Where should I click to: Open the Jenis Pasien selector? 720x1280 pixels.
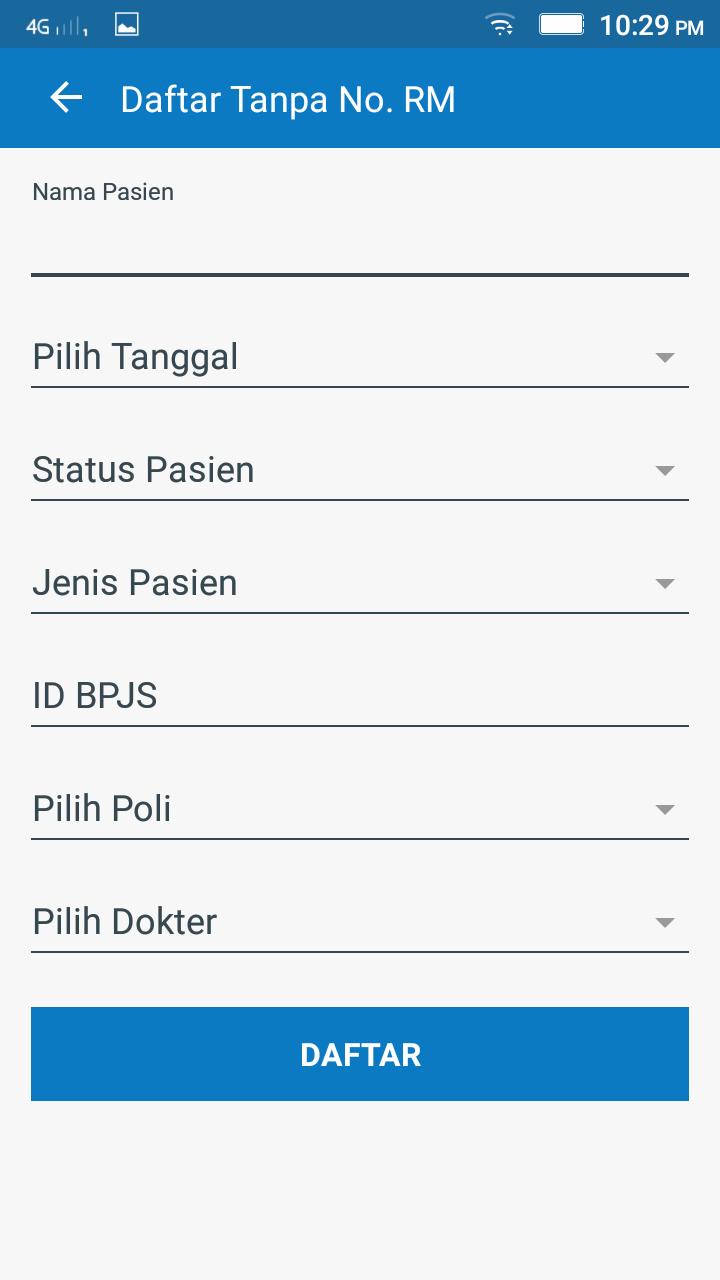[x=360, y=583]
